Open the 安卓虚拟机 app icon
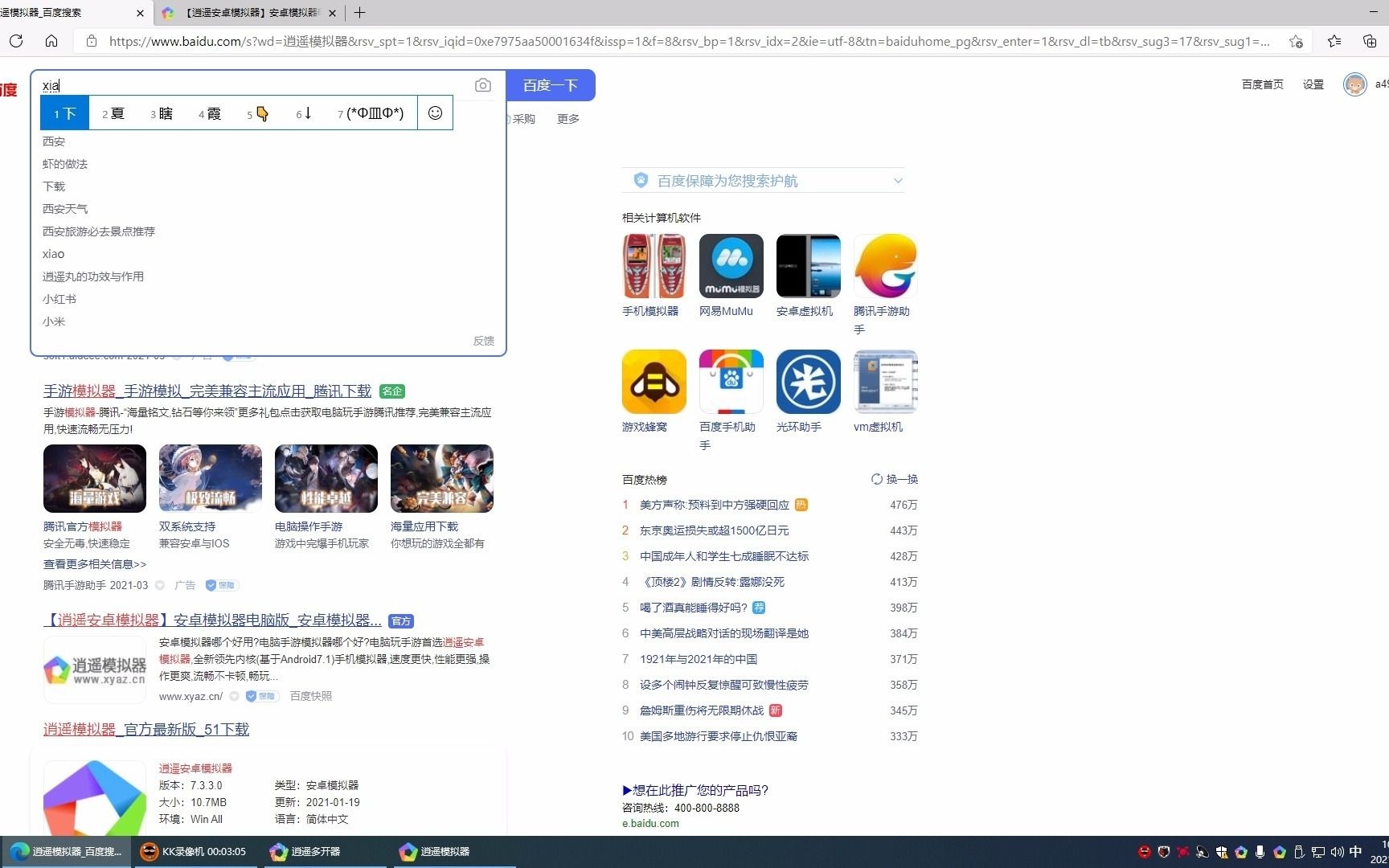Screen dimensions: 1389x868 [809, 266]
